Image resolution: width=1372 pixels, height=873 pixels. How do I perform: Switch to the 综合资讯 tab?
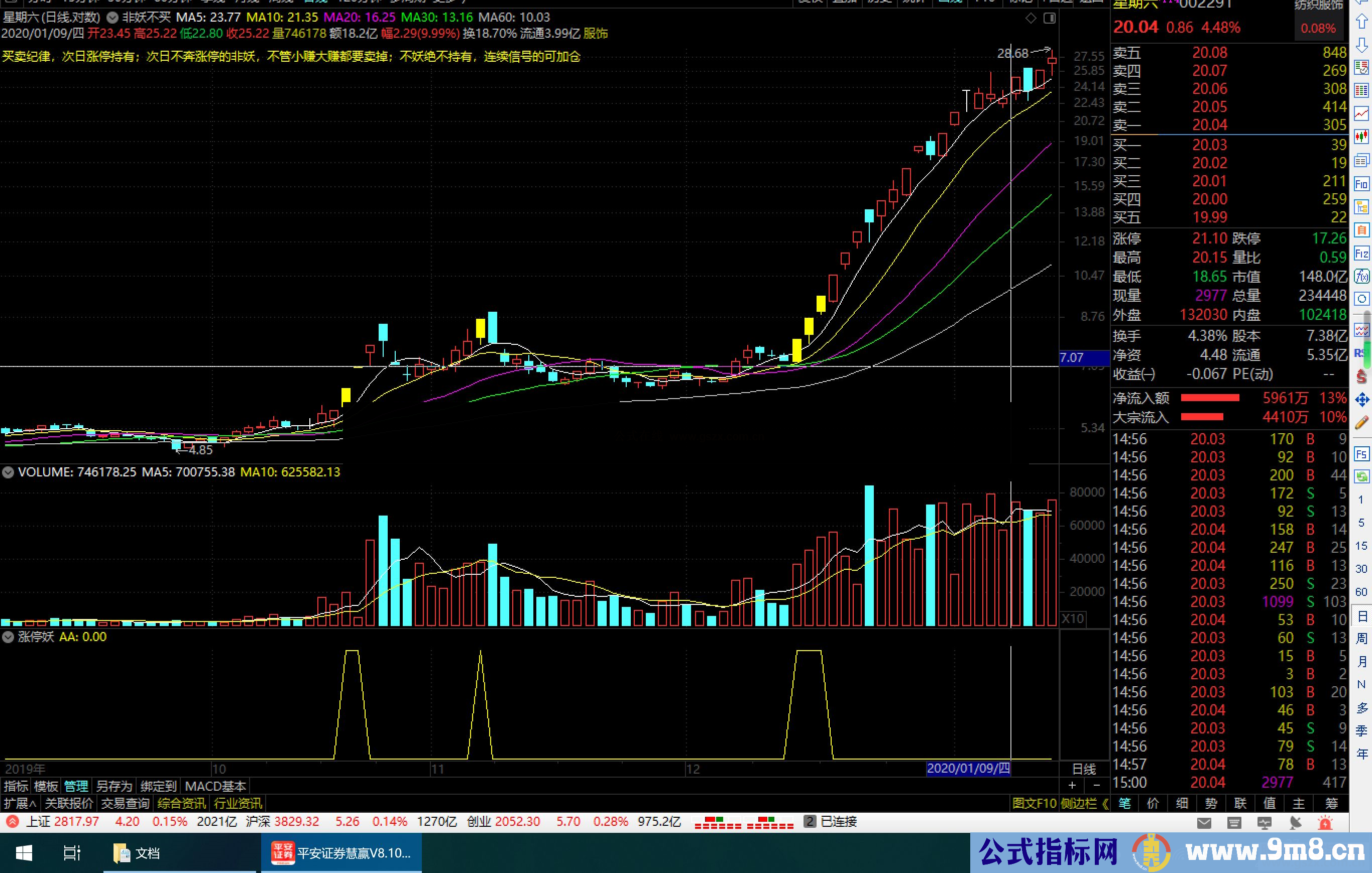point(181,804)
